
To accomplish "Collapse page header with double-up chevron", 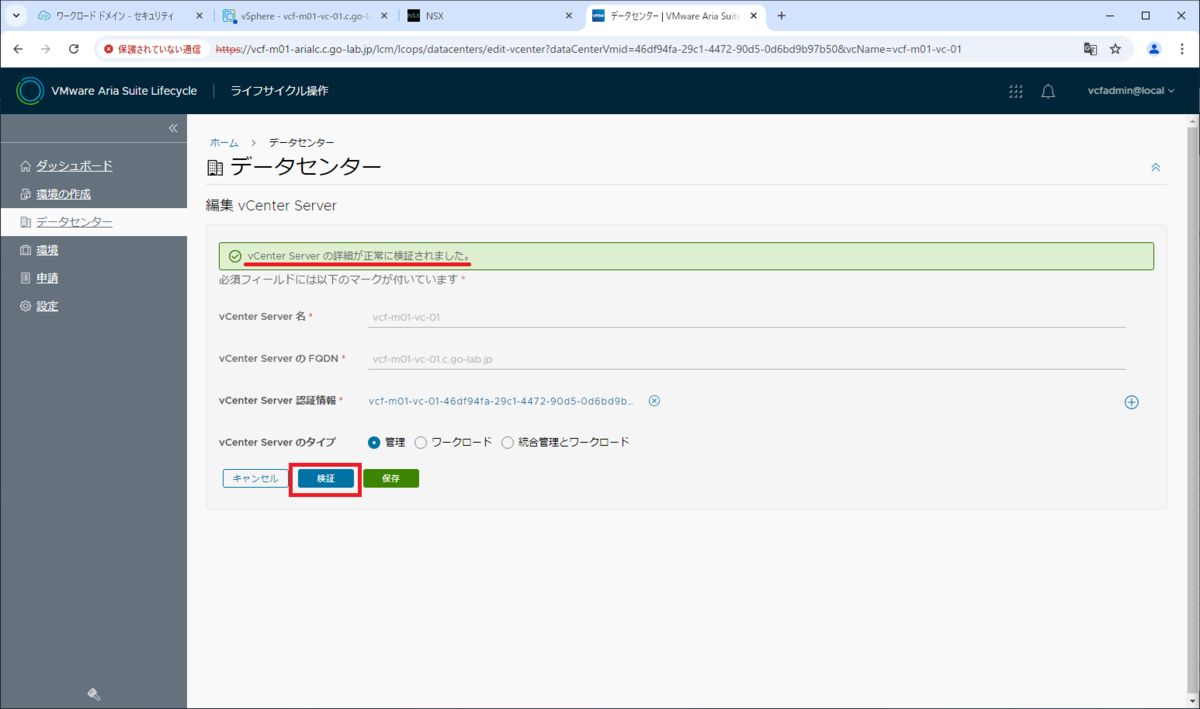I will pos(1156,167).
